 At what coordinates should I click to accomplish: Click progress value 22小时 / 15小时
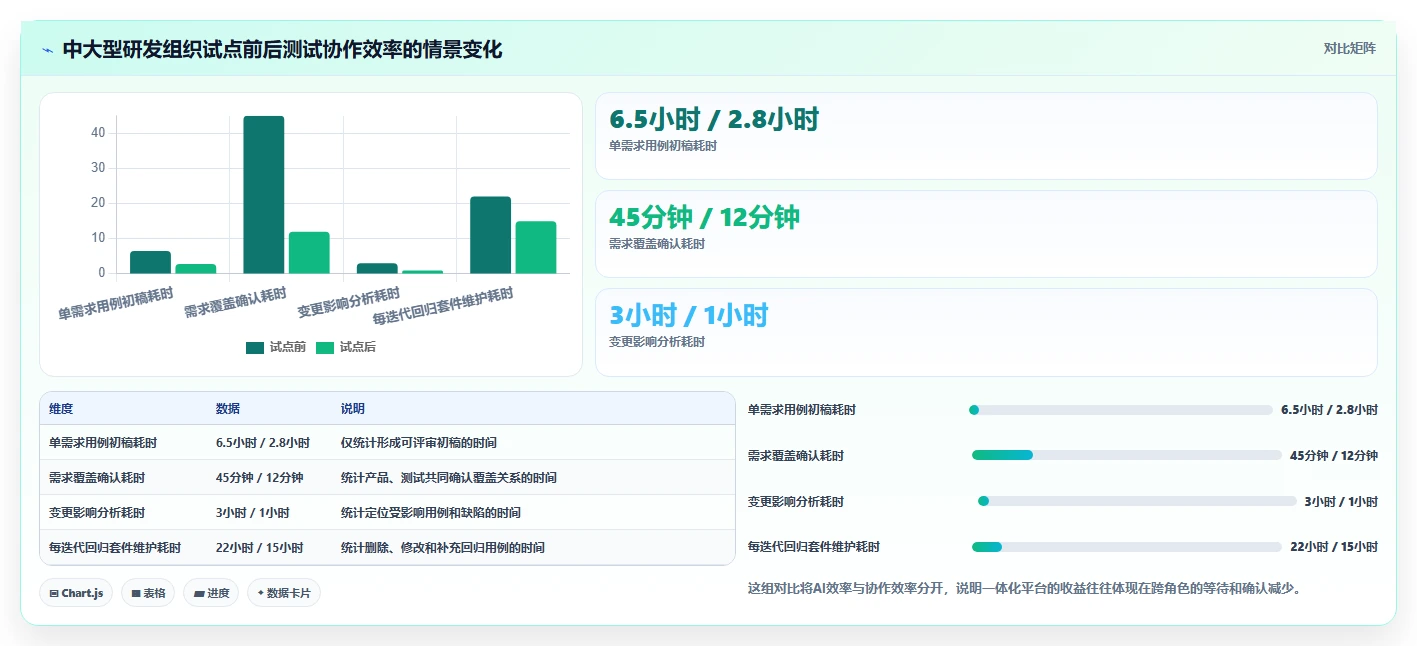point(1334,547)
